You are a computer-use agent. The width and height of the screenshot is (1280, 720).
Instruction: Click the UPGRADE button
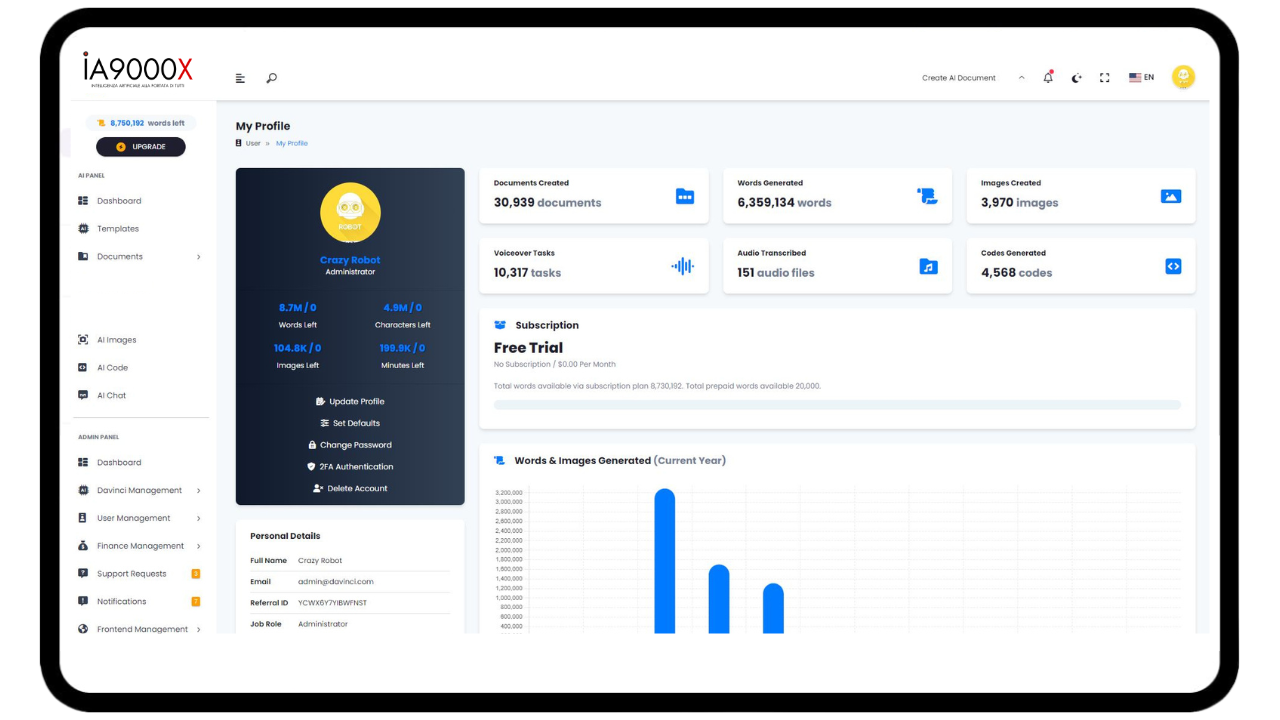point(141,147)
